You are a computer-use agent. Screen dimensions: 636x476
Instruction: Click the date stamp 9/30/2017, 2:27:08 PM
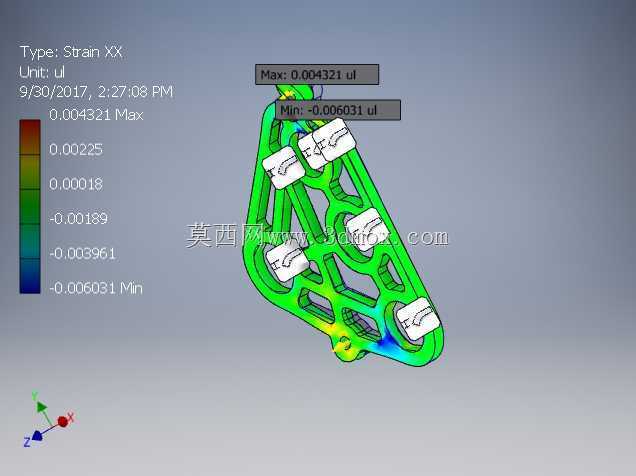pos(96,92)
